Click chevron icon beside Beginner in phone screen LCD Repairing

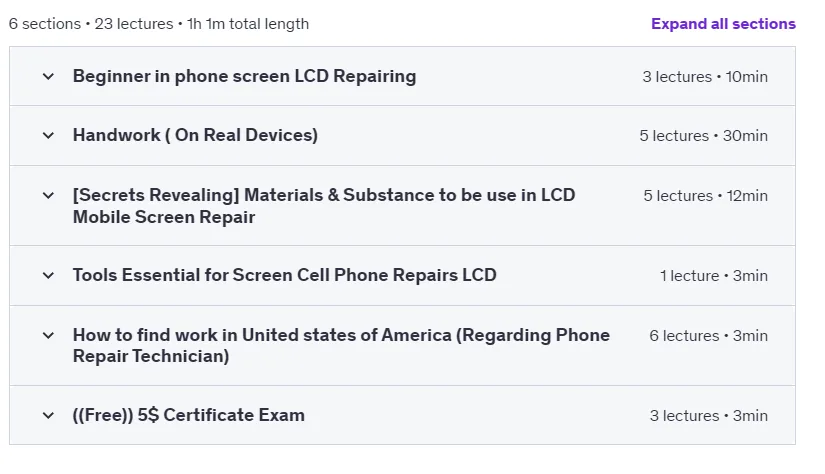pos(48,77)
